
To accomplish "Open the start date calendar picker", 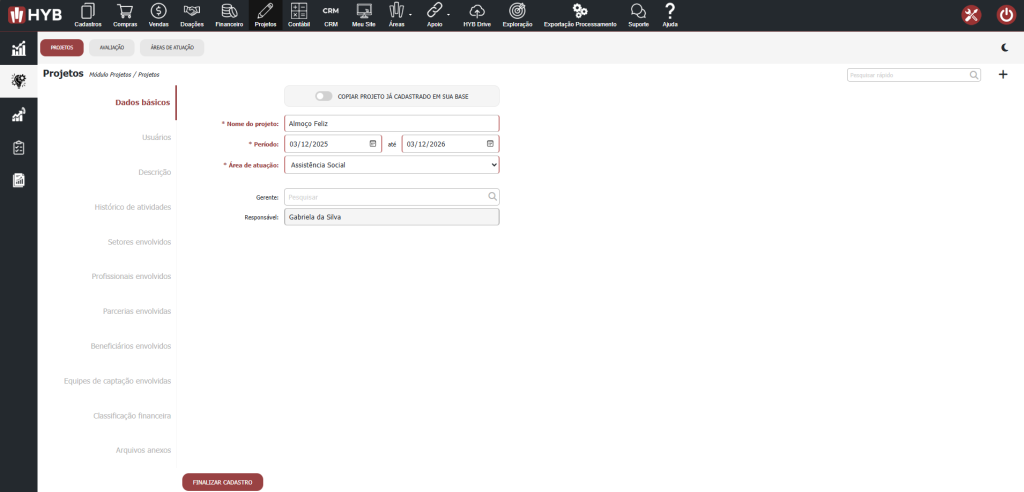I will coord(373,144).
